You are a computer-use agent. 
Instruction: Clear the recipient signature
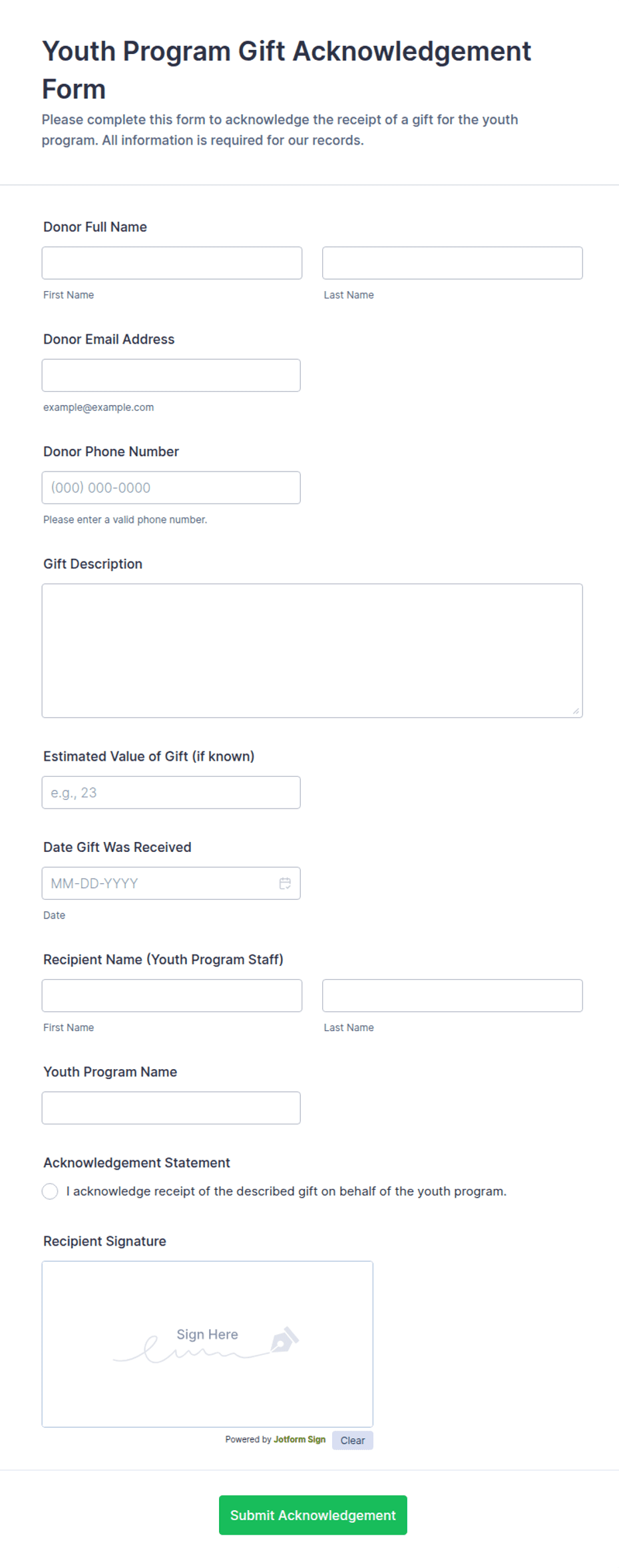pos(353,1440)
